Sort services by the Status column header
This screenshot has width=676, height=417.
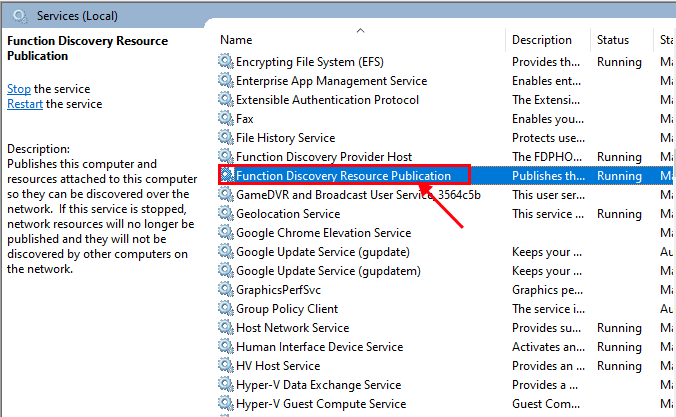[x=613, y=40]
